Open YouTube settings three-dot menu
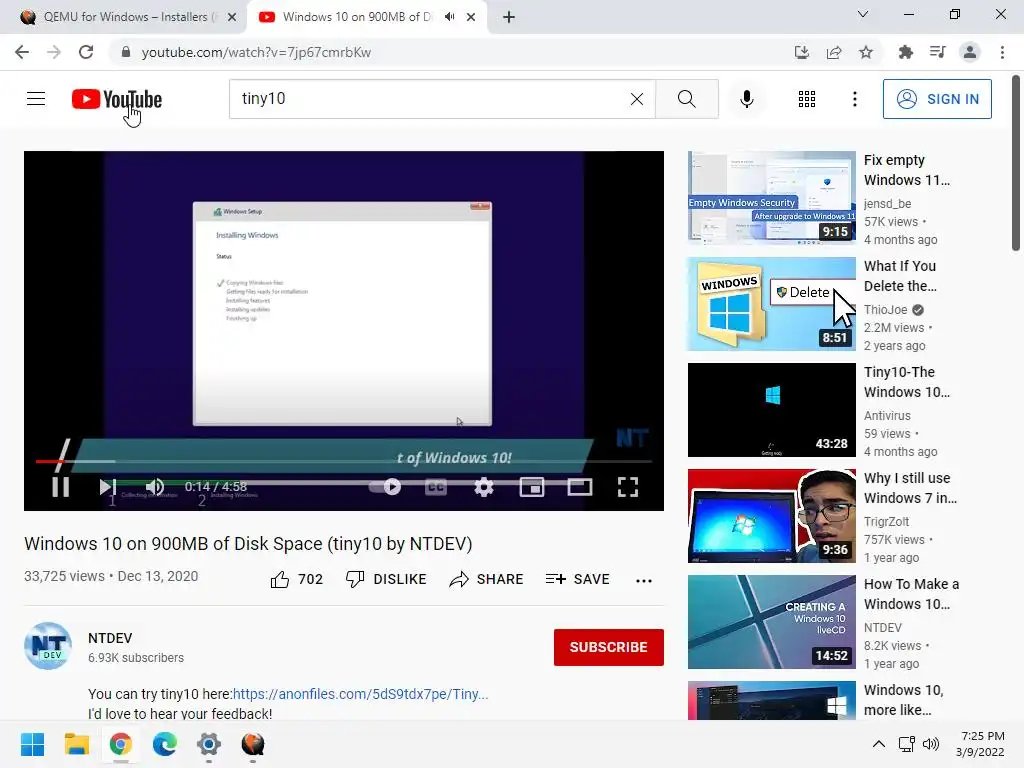Screen dimensions: 1024x768 point(854,99)
